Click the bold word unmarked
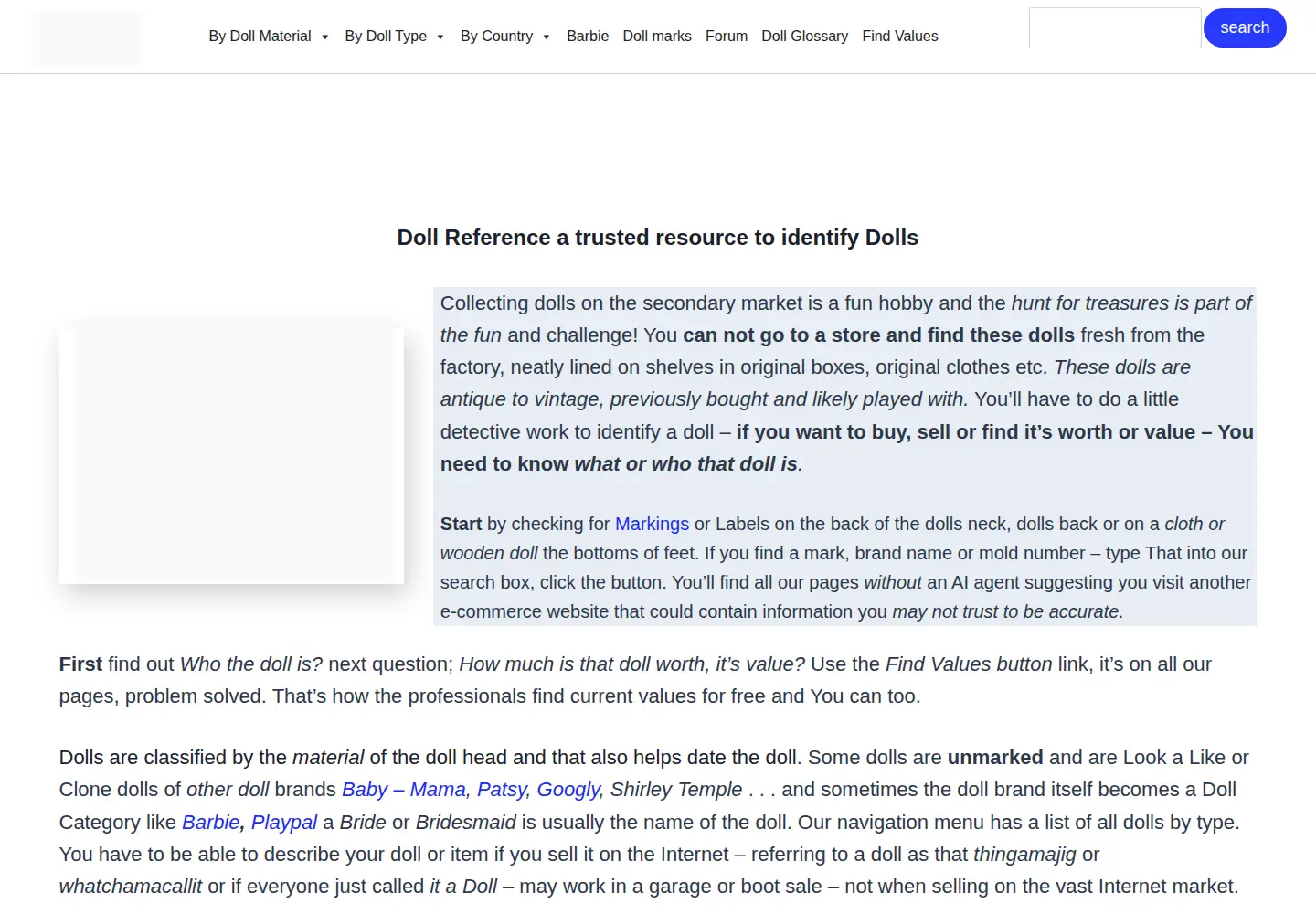Viewport: 1316px width, 914px height. 995,758
